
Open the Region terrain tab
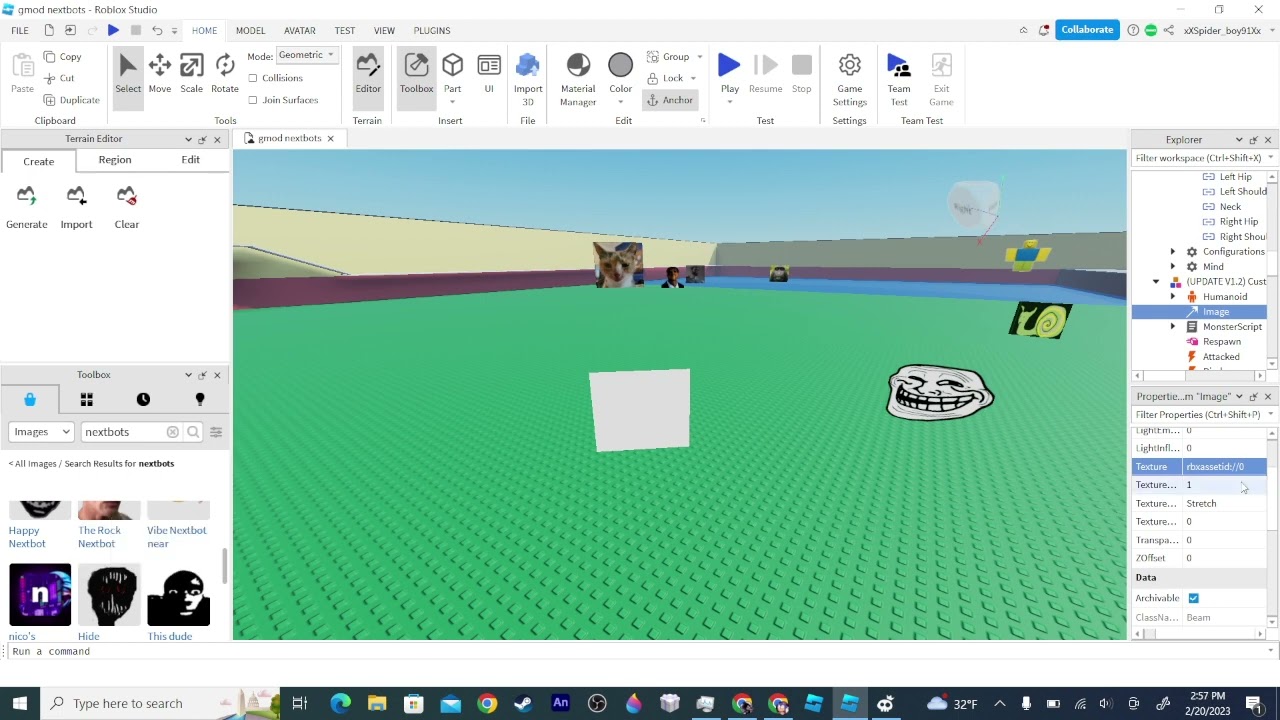point(115,160)
